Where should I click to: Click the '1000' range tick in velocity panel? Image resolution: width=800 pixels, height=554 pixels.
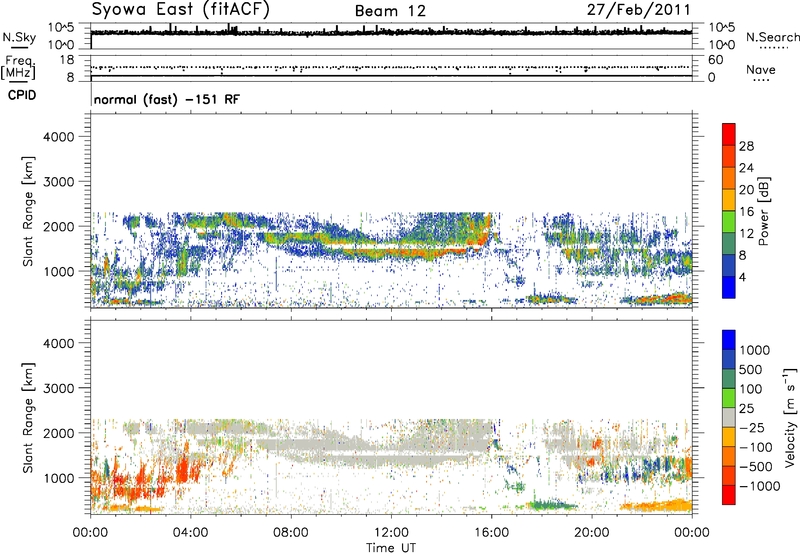(x=58, y=478)
